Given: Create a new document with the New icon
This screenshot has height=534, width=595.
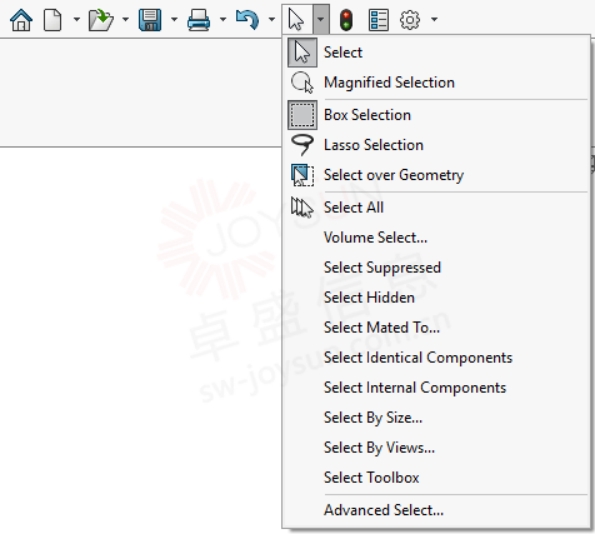Looking at the screenshot, I should [x=52, y=20].
